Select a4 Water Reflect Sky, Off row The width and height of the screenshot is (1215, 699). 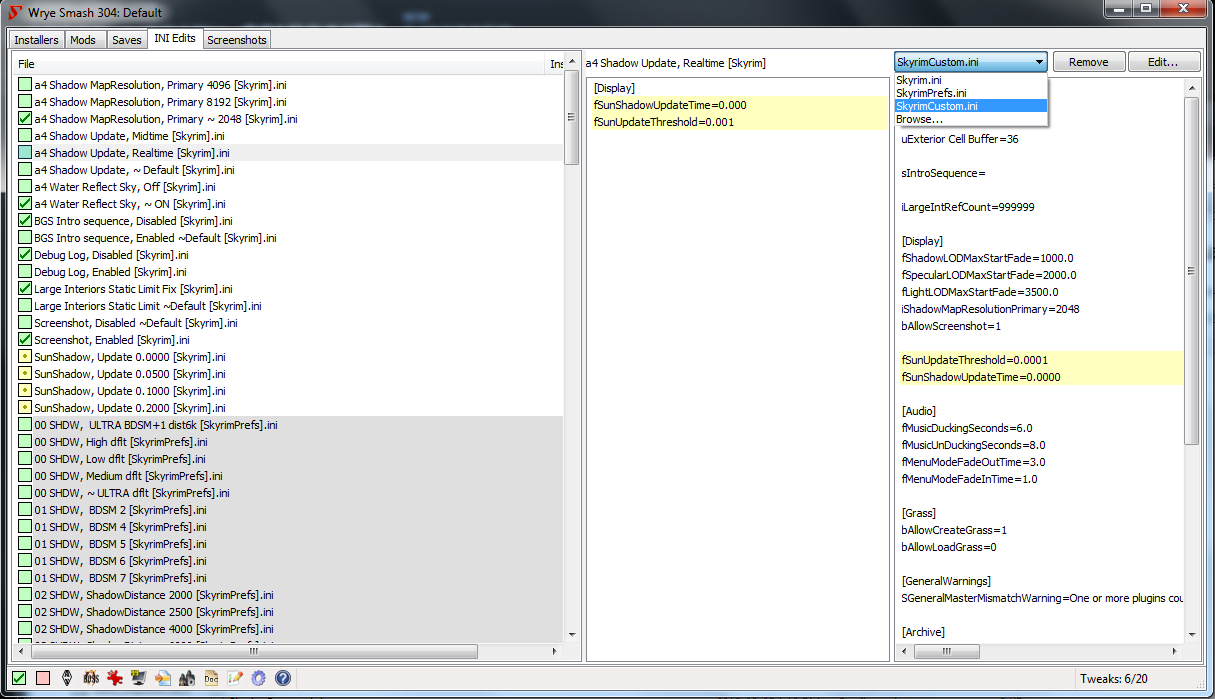pyautogui.click(x=289, y=187)
